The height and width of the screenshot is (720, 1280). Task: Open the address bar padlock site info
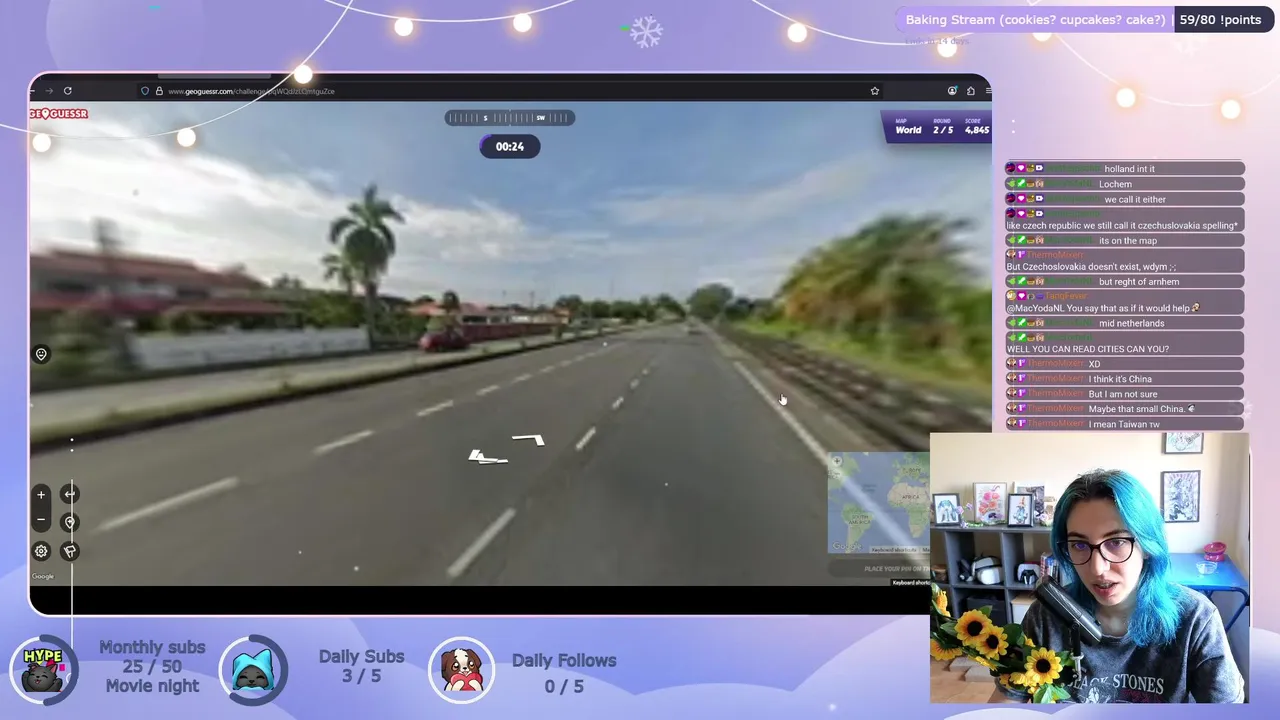[x=158, y=91]
